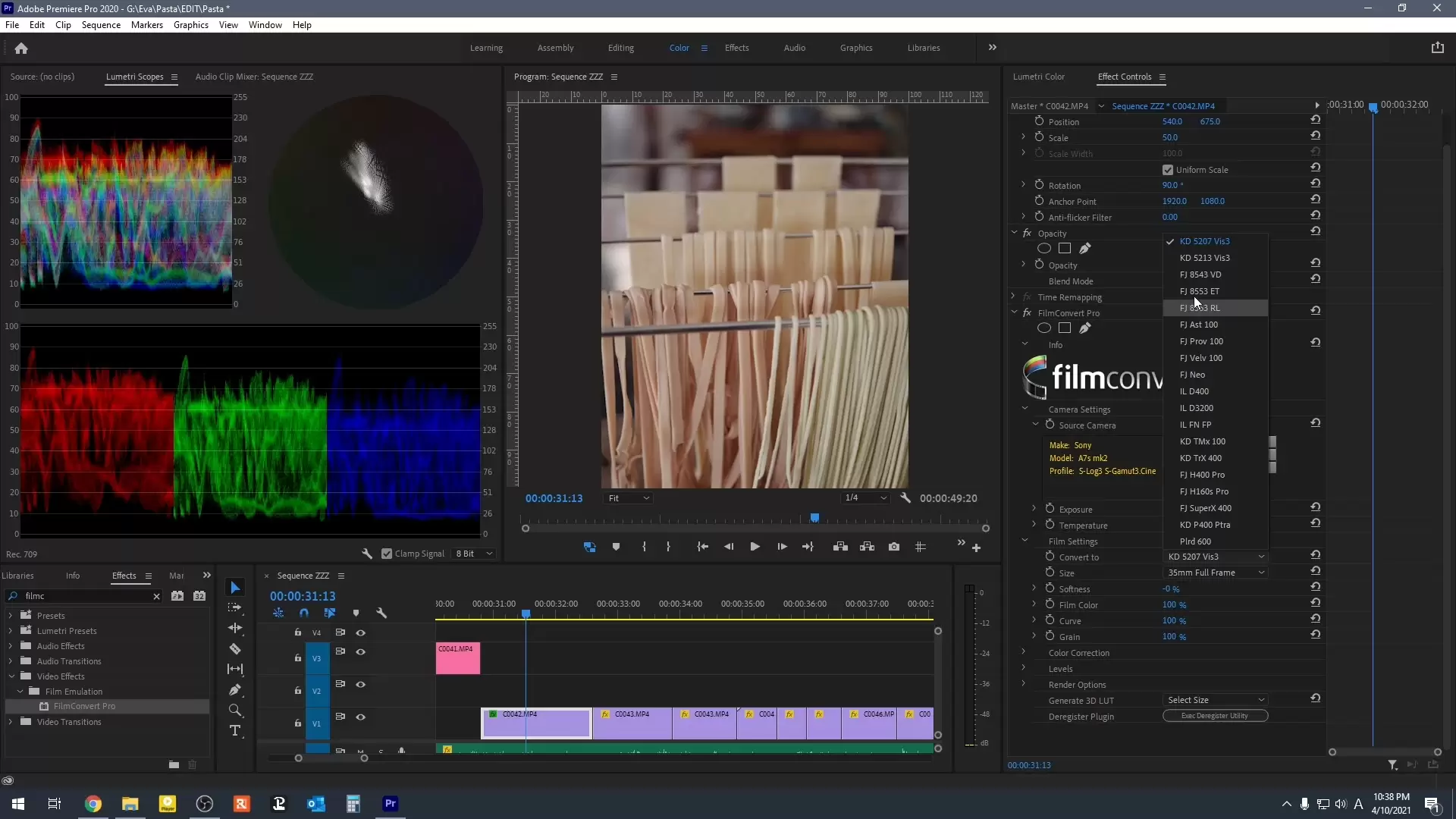Open the Fit zoom level dropdown
Screen dimensions: 1456x819
629,498
